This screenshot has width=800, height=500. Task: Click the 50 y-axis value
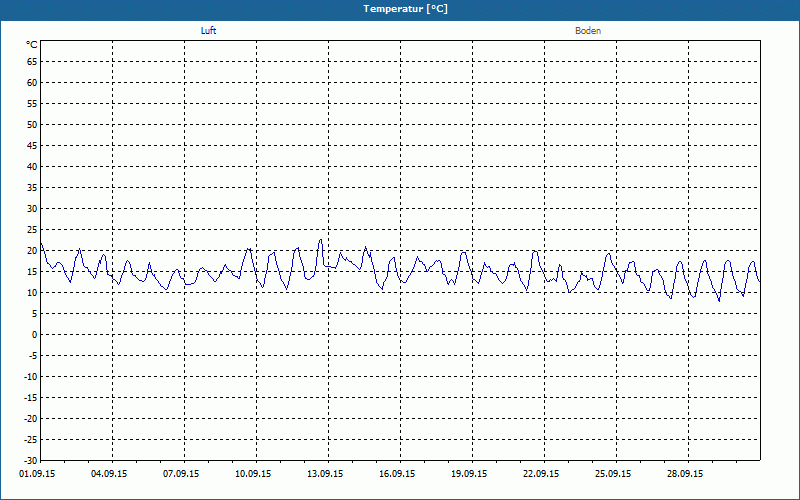point(32,124)
